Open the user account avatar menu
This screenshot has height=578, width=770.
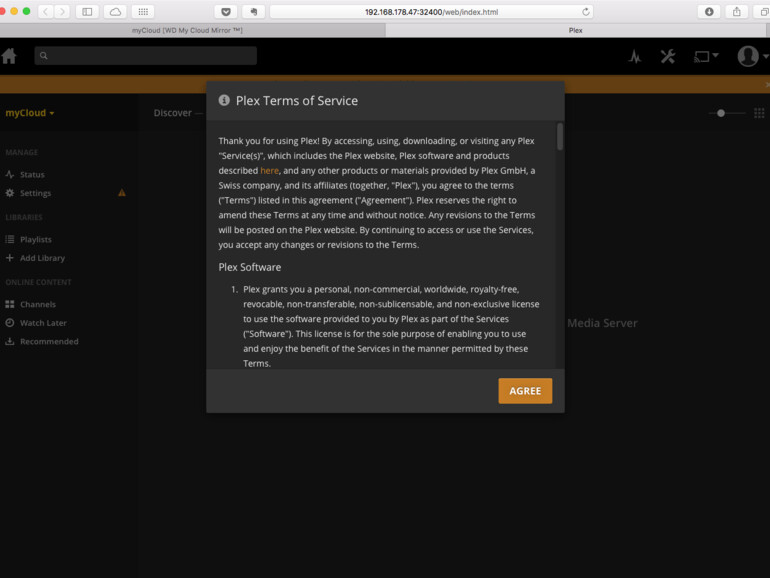point(752,56)
